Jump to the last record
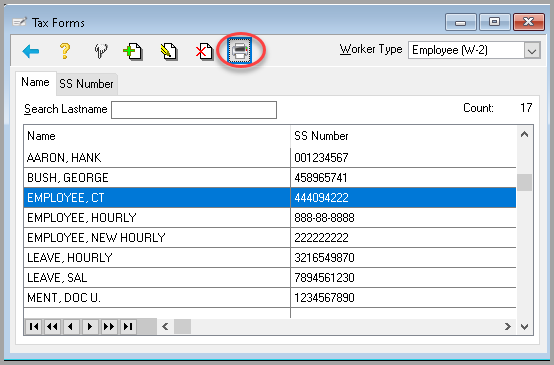The width and height of the screenshot is (554, 365). (x=128, y=326)
